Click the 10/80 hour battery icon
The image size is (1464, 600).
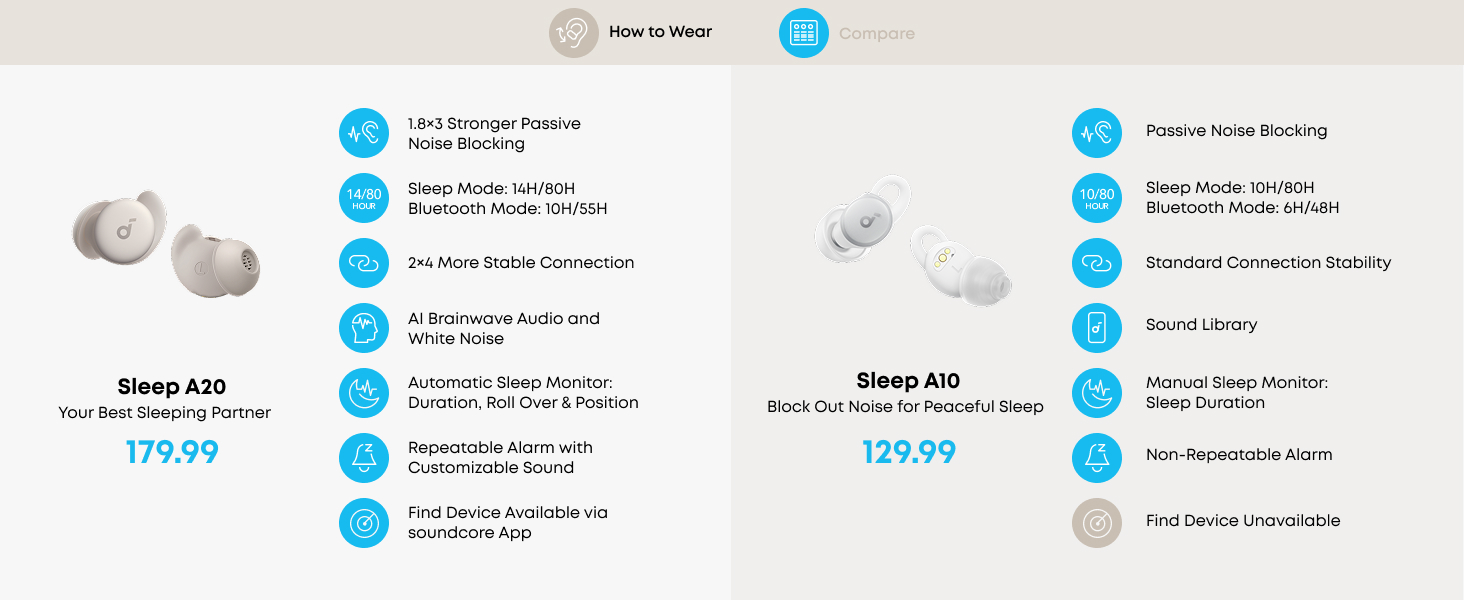1097,198
